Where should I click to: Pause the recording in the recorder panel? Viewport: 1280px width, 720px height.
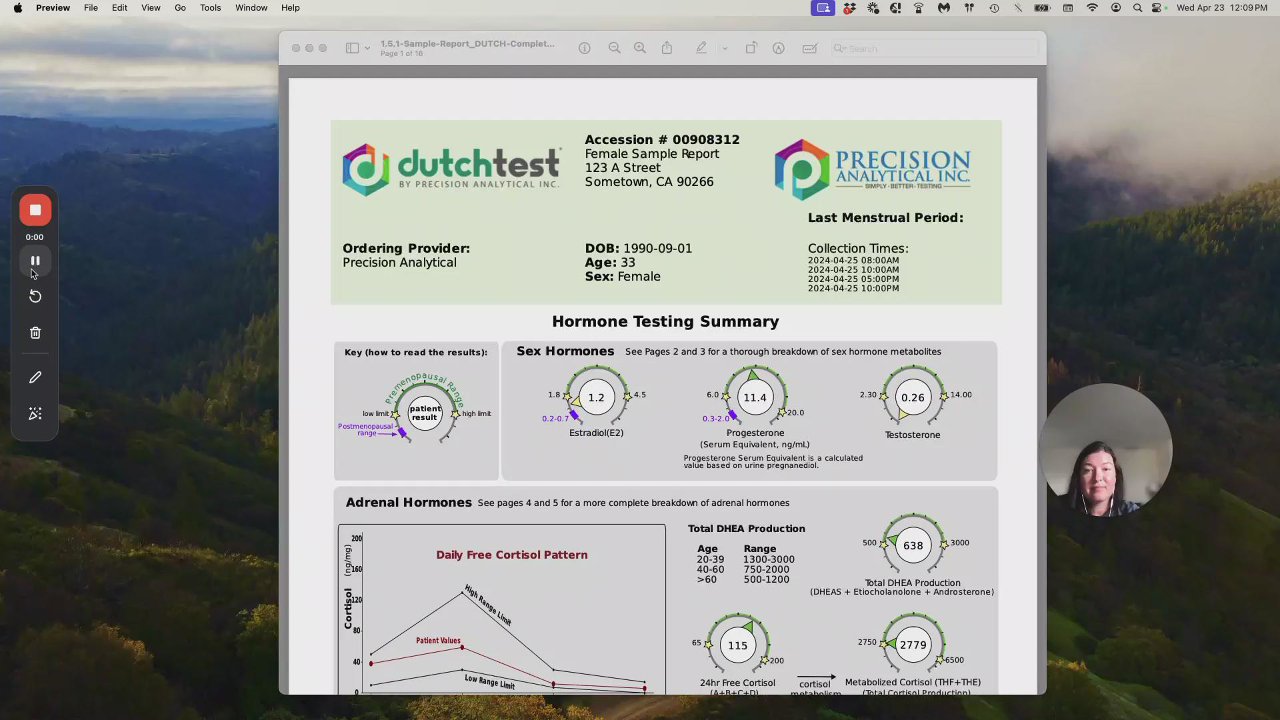tap(35, 261)
